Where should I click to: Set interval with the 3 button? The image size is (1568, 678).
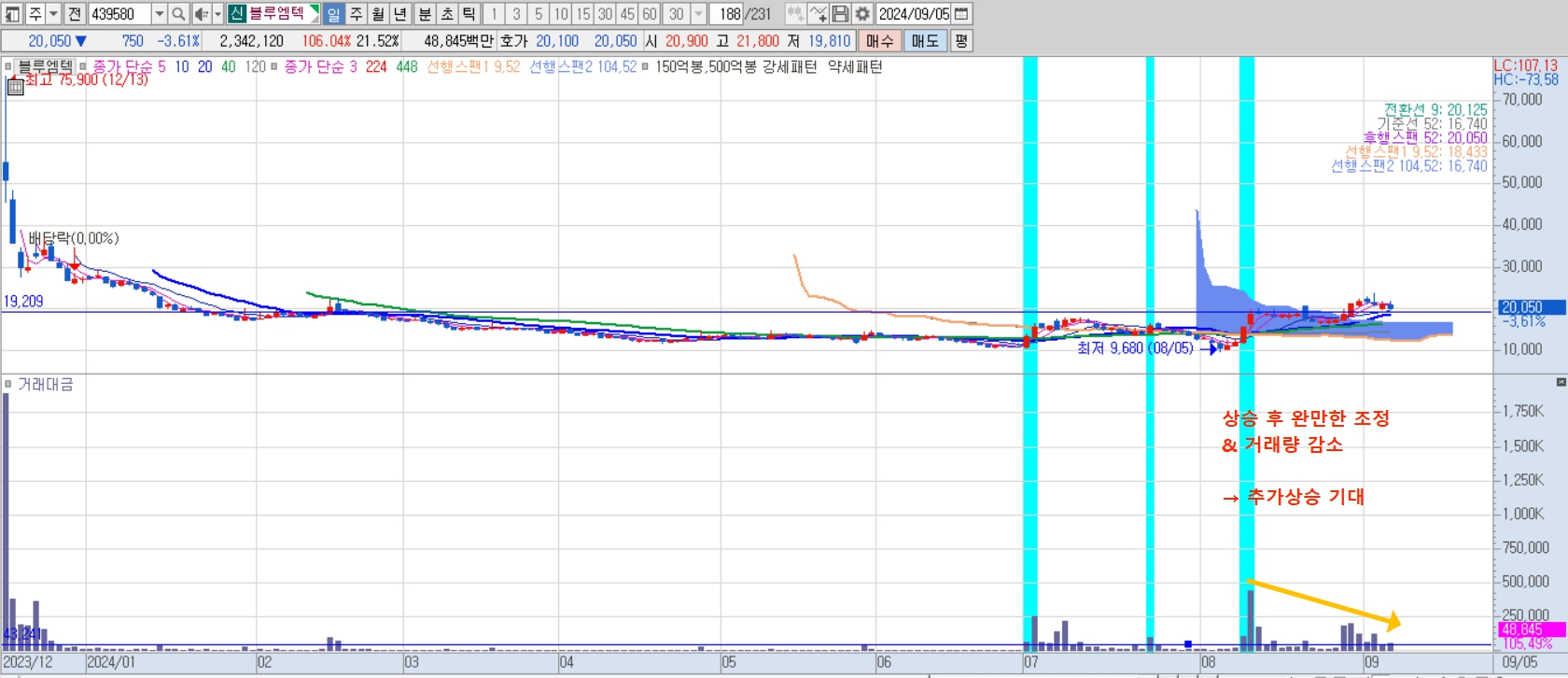click(516, 14)
